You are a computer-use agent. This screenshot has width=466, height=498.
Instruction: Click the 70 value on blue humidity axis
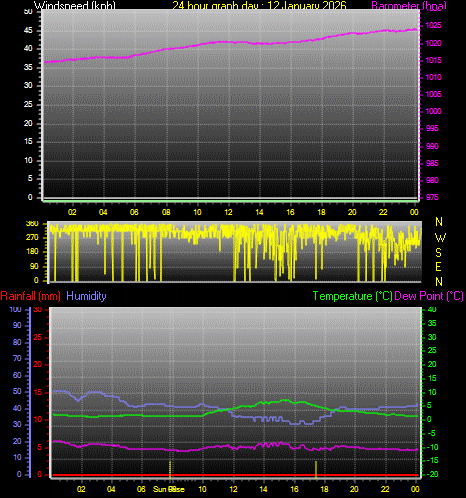click(17, 359)
